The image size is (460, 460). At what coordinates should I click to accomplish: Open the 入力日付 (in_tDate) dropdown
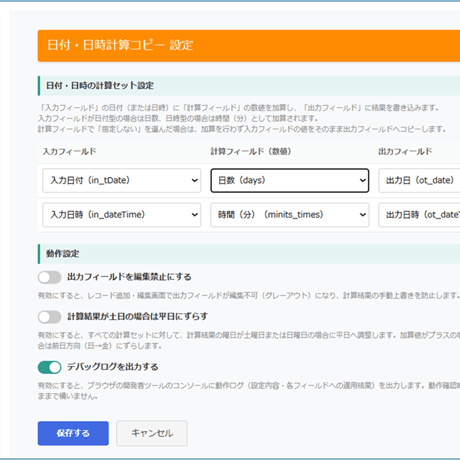(122, 180)
